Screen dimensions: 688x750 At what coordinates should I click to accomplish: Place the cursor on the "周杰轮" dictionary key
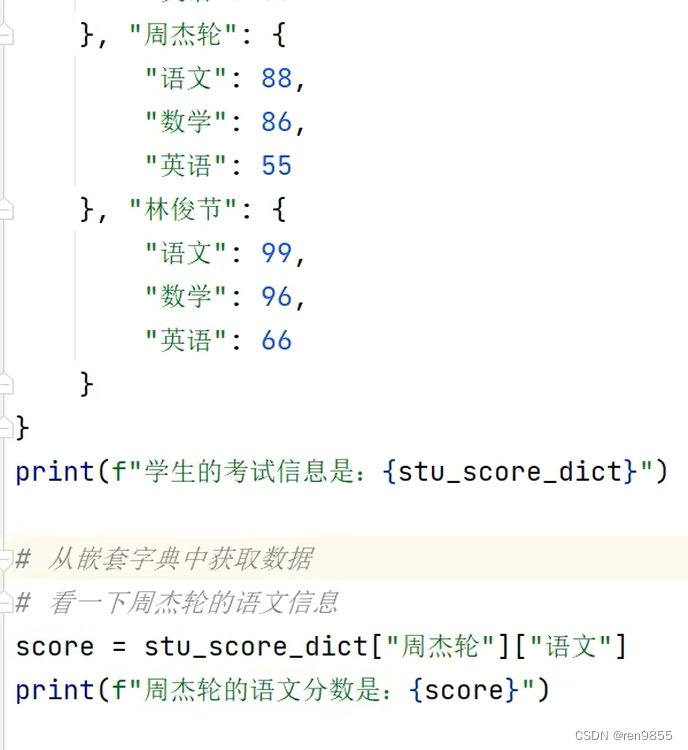click(183, 35)
